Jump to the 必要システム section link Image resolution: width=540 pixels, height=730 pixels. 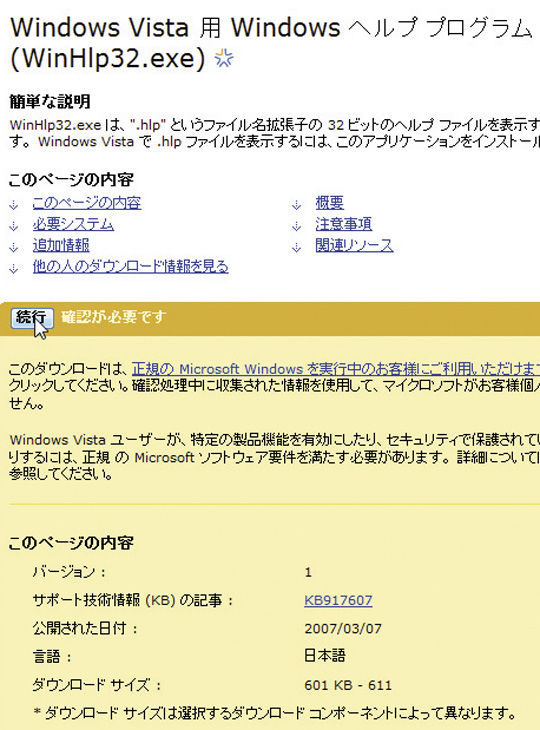pos(73,224)
